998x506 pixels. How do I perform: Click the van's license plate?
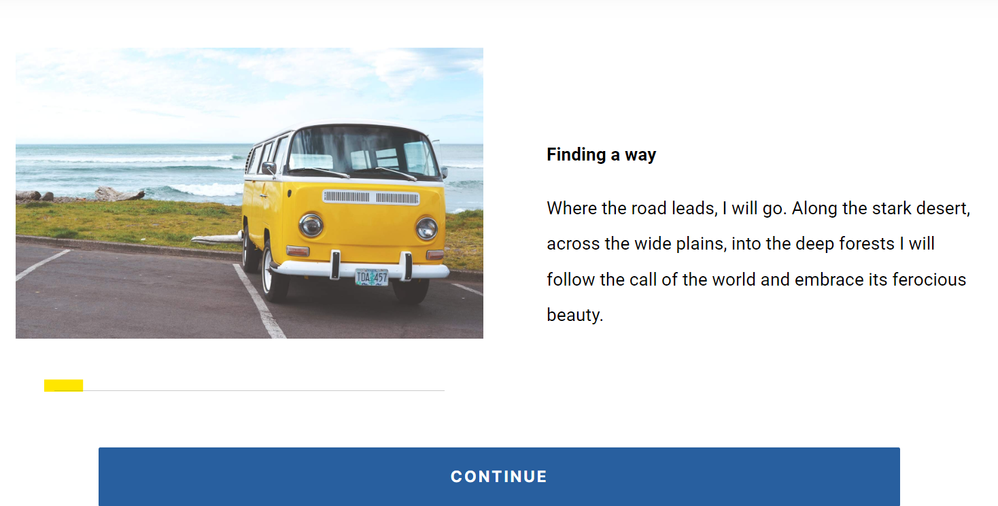click(x=371, y=277)
